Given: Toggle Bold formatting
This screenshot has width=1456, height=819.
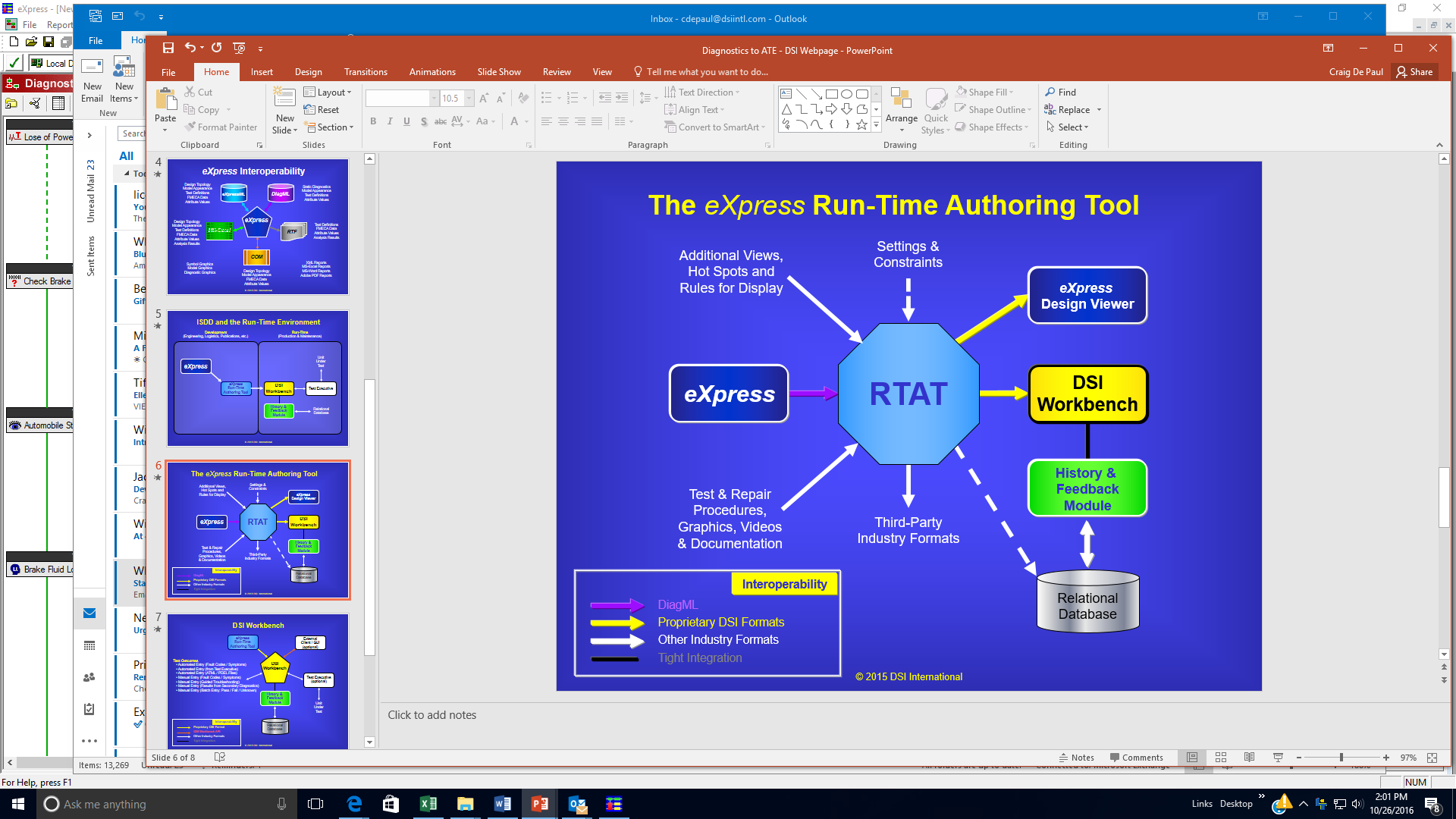Looking at the screenshot, I should 373,121.
